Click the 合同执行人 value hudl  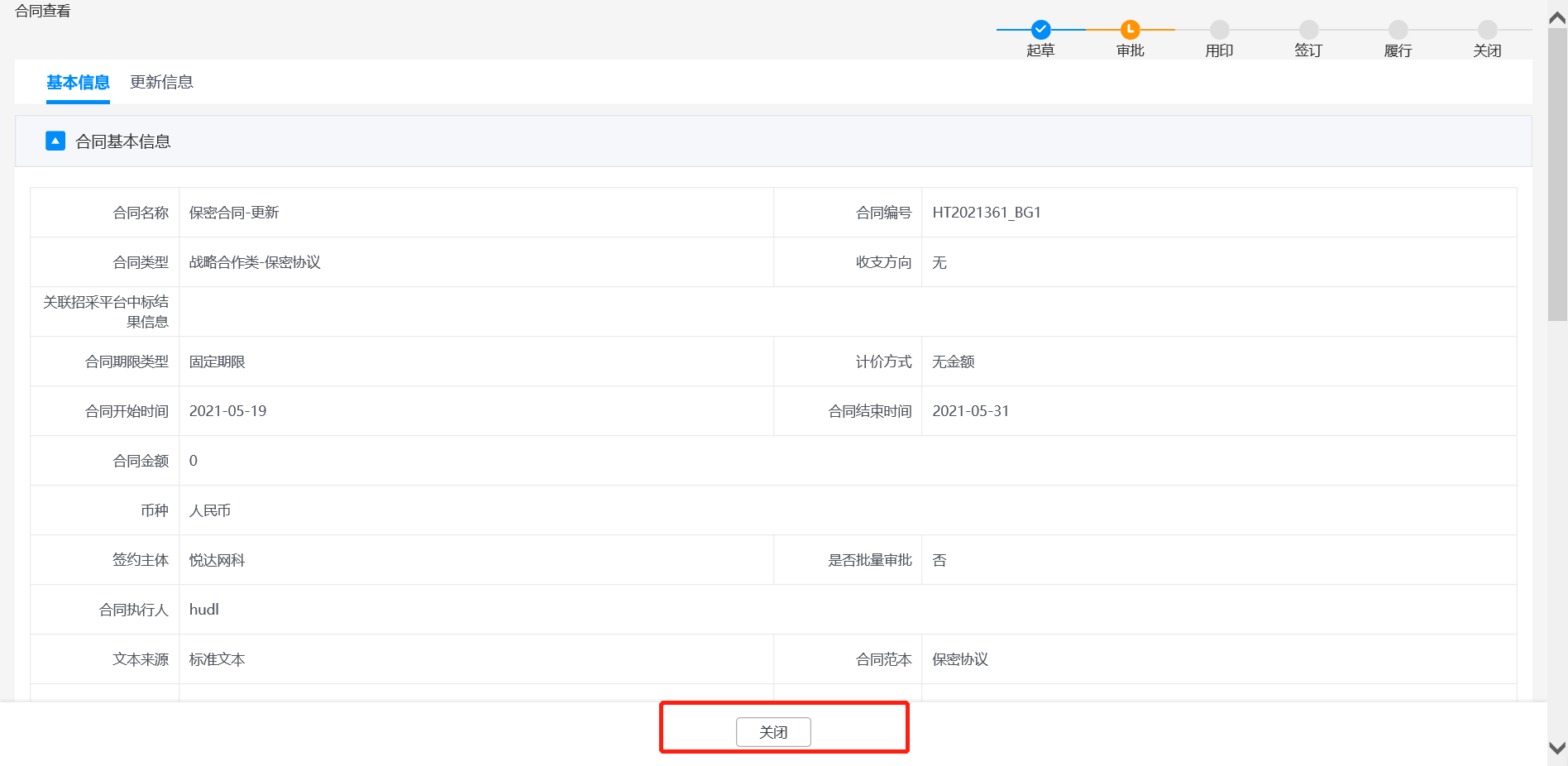tap(203, 610)
